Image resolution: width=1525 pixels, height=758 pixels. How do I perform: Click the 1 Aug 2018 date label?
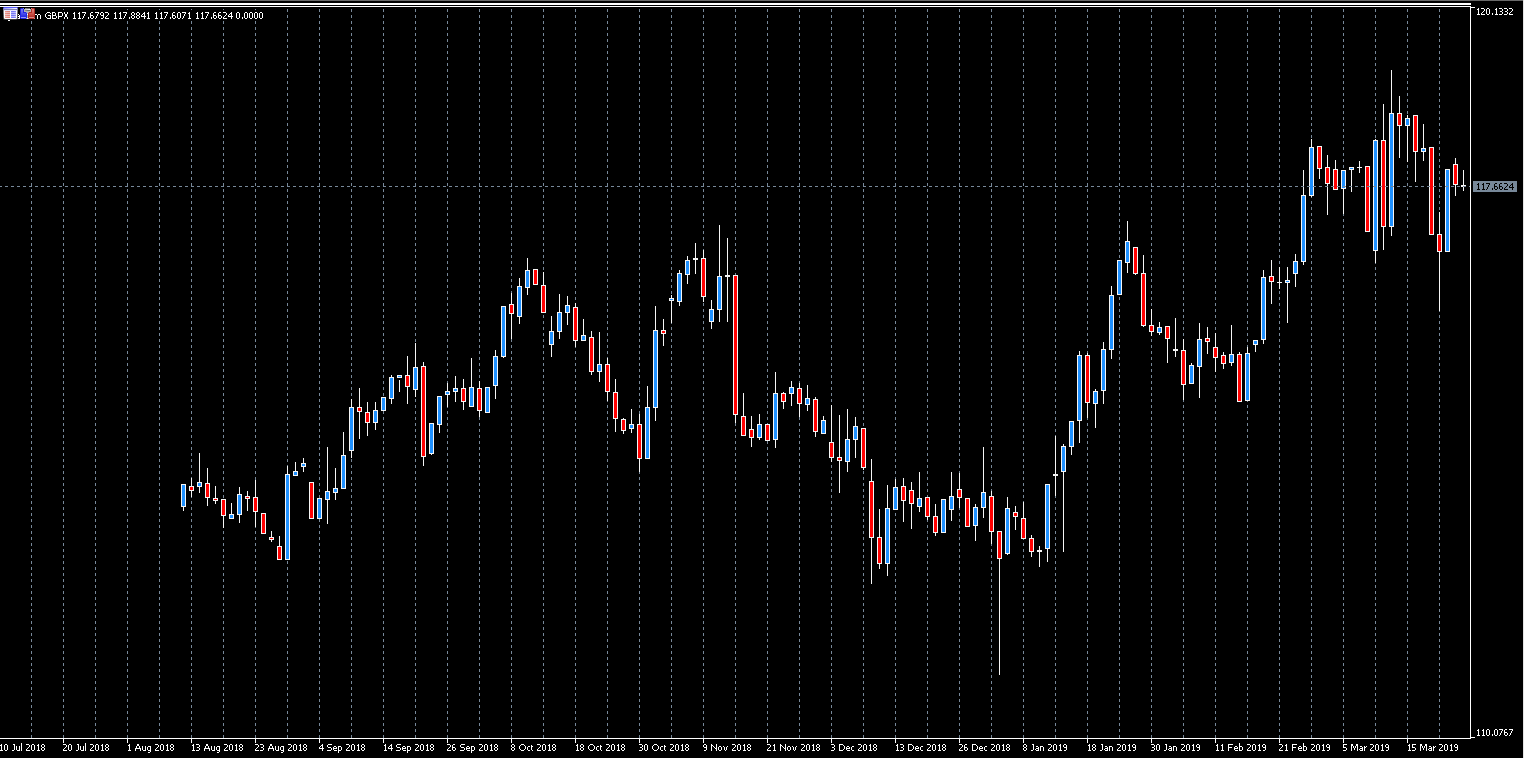click(x=151, y=748)
